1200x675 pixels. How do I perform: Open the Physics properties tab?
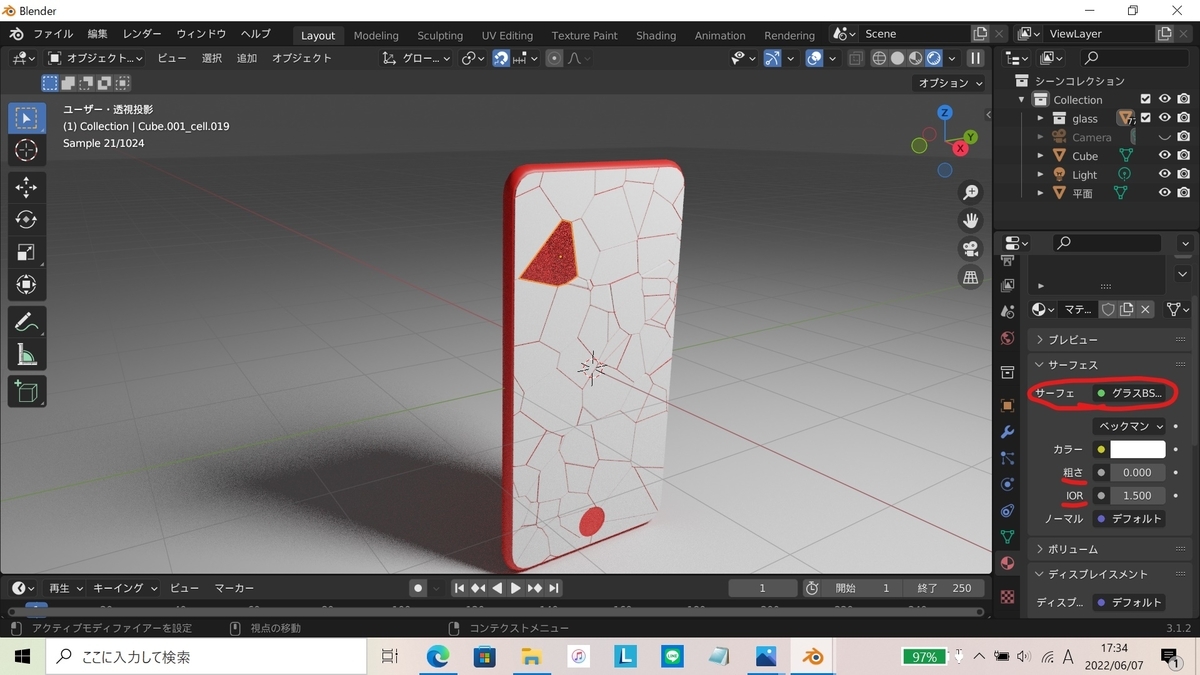coord(1007,484)
